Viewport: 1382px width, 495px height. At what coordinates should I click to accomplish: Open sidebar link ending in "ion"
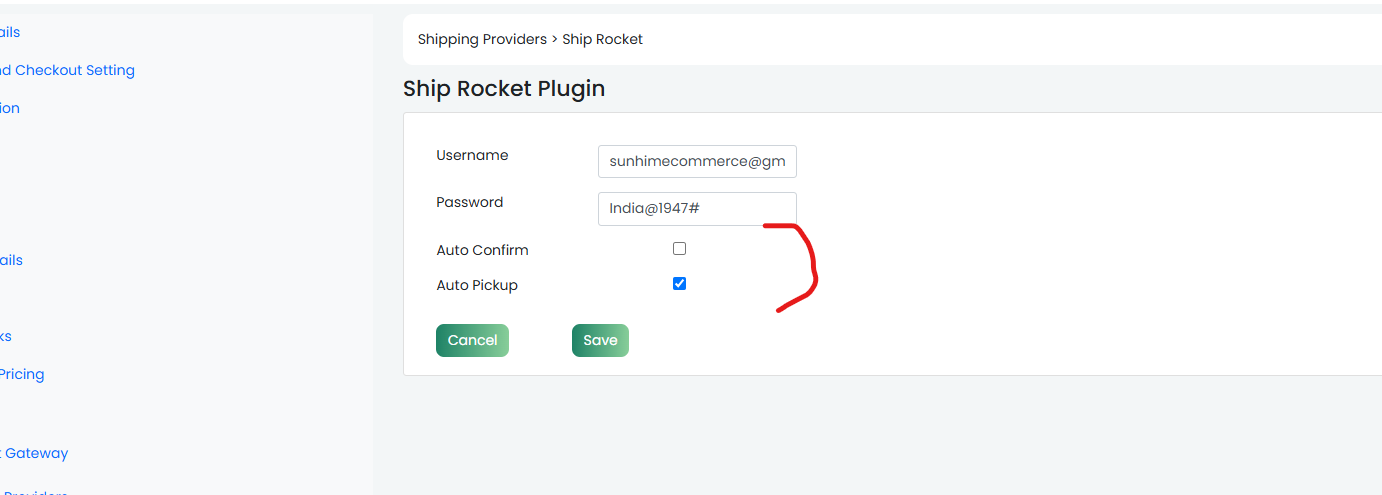10,108
